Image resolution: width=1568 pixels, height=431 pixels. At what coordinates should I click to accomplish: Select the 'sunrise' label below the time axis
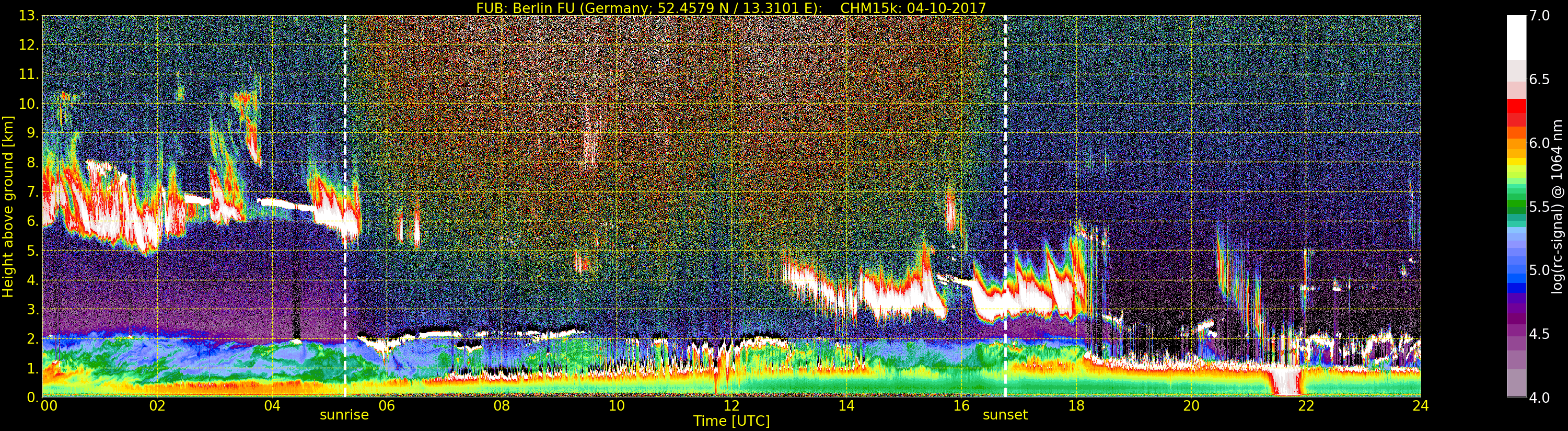click(x=344, y=415)
